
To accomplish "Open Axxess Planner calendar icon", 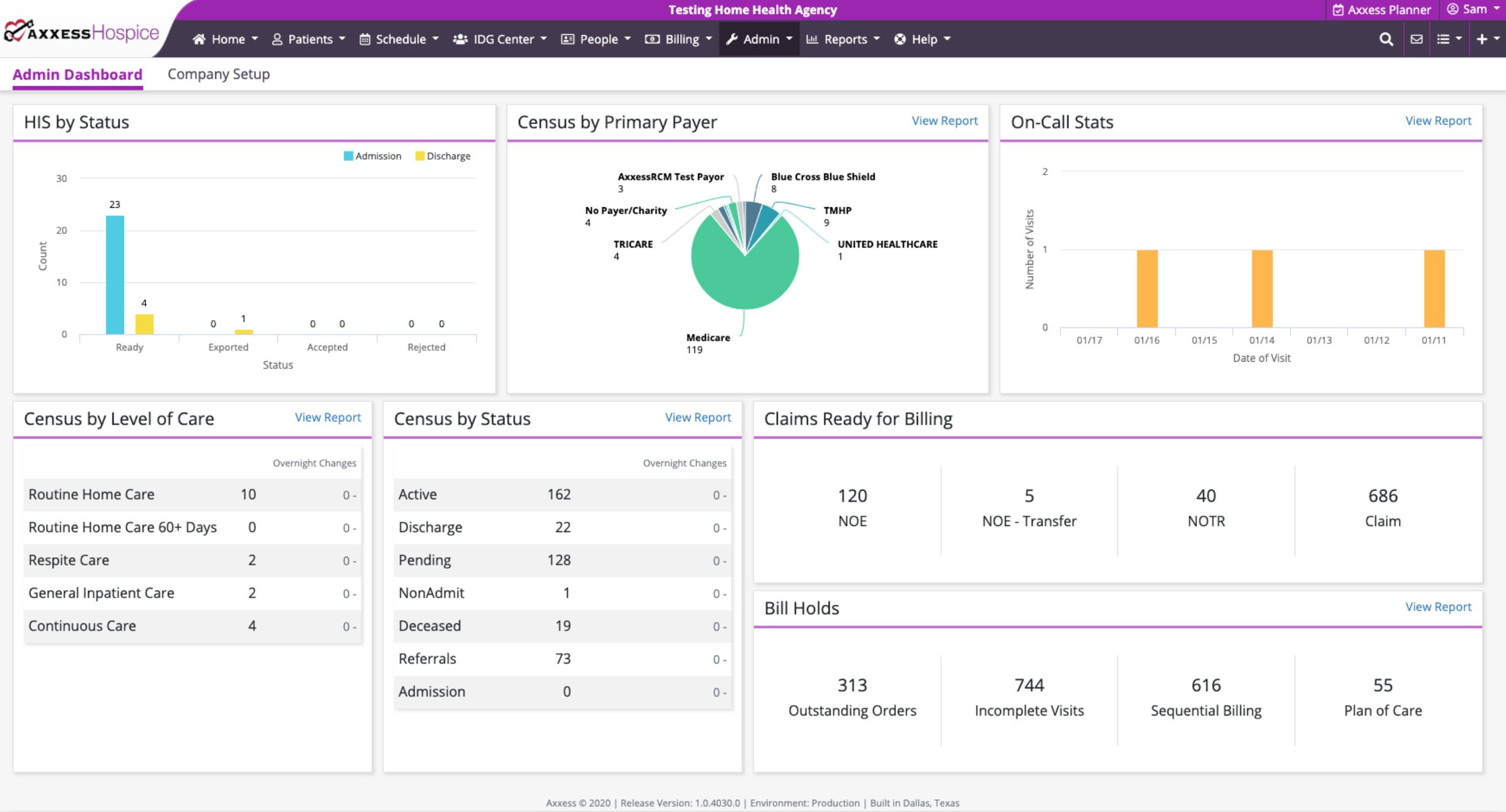I will click(1338, 10).
